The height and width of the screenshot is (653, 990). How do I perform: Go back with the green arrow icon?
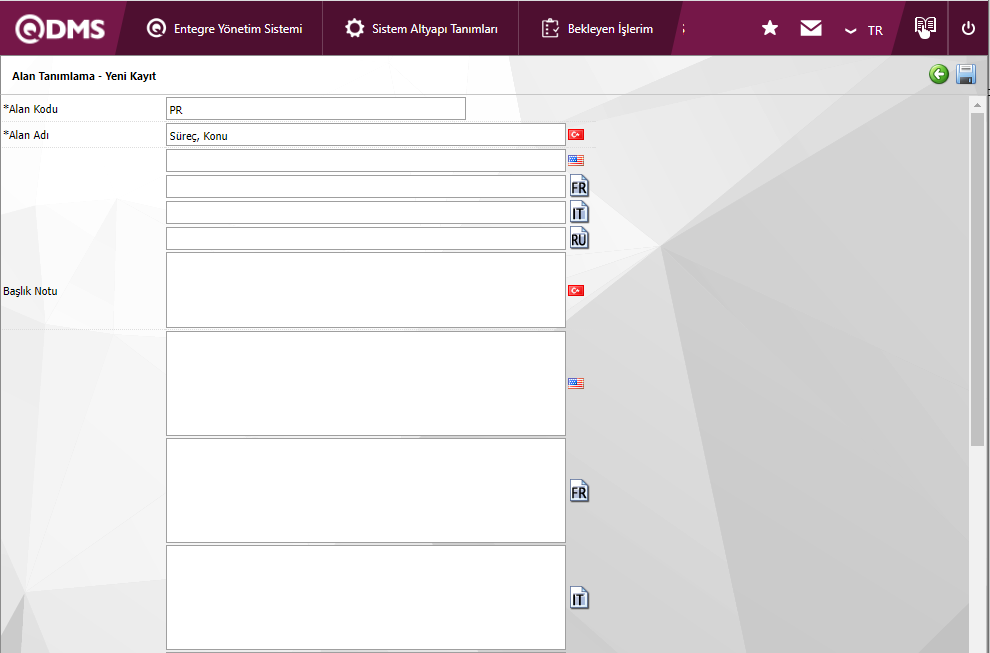(x=939, y=75)
